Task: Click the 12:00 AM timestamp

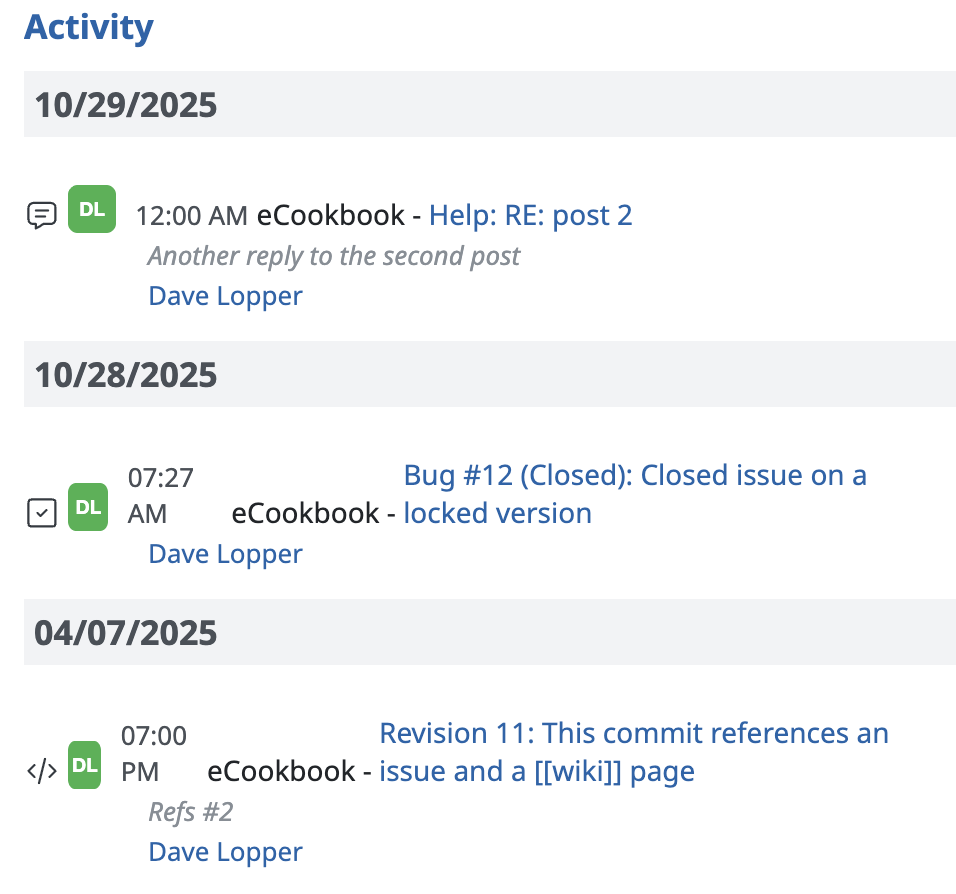Action: pos(191,215)
